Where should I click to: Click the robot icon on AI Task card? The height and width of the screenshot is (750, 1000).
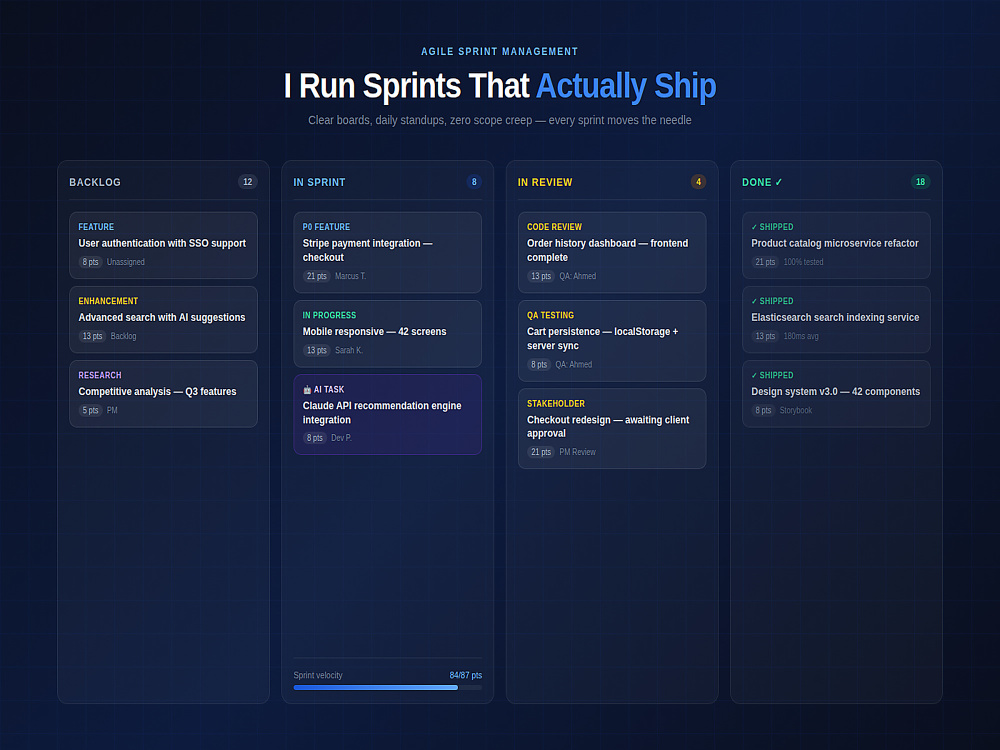coord(307,390)
